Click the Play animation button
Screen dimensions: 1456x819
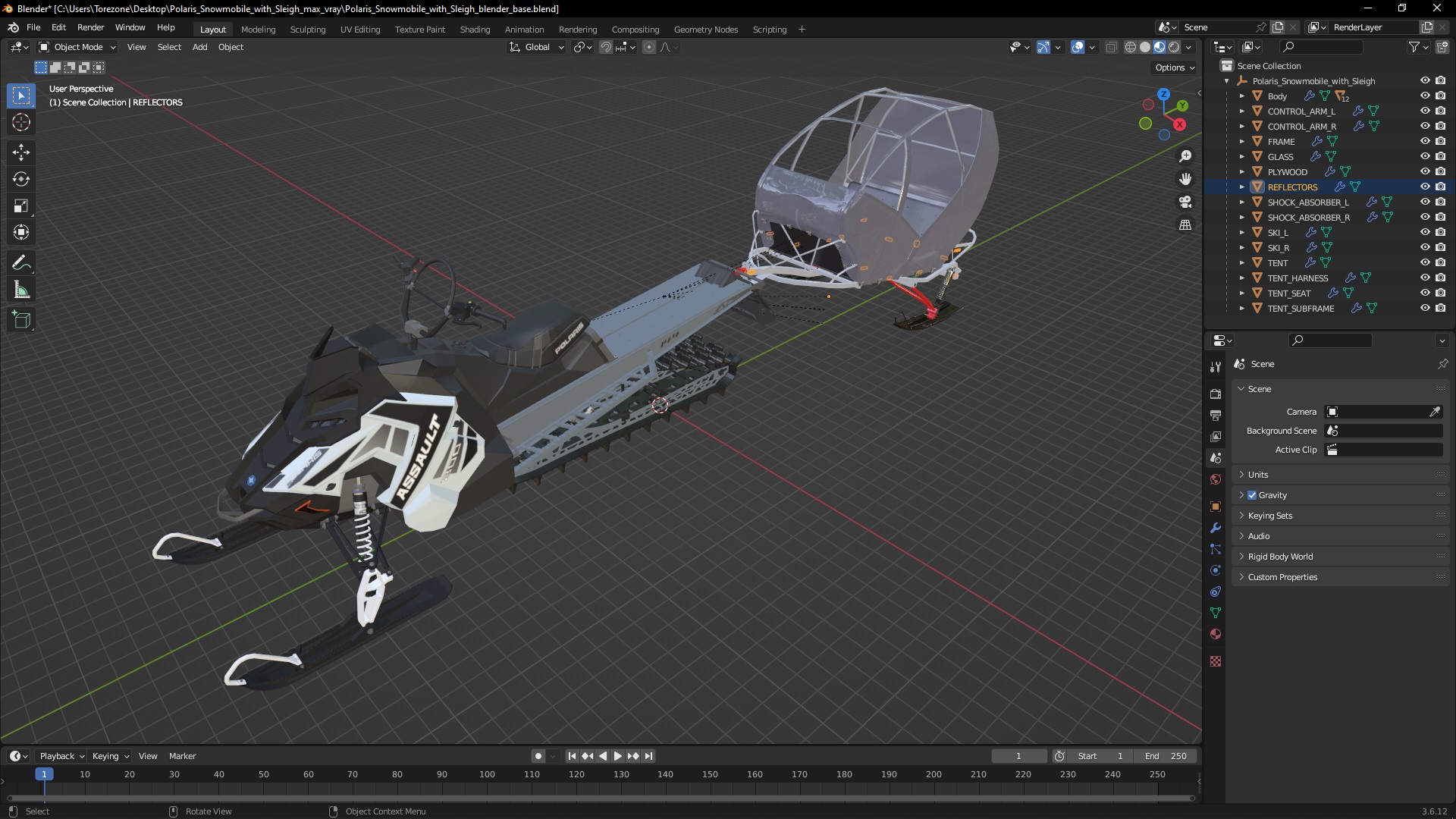[x=617, y=756]
